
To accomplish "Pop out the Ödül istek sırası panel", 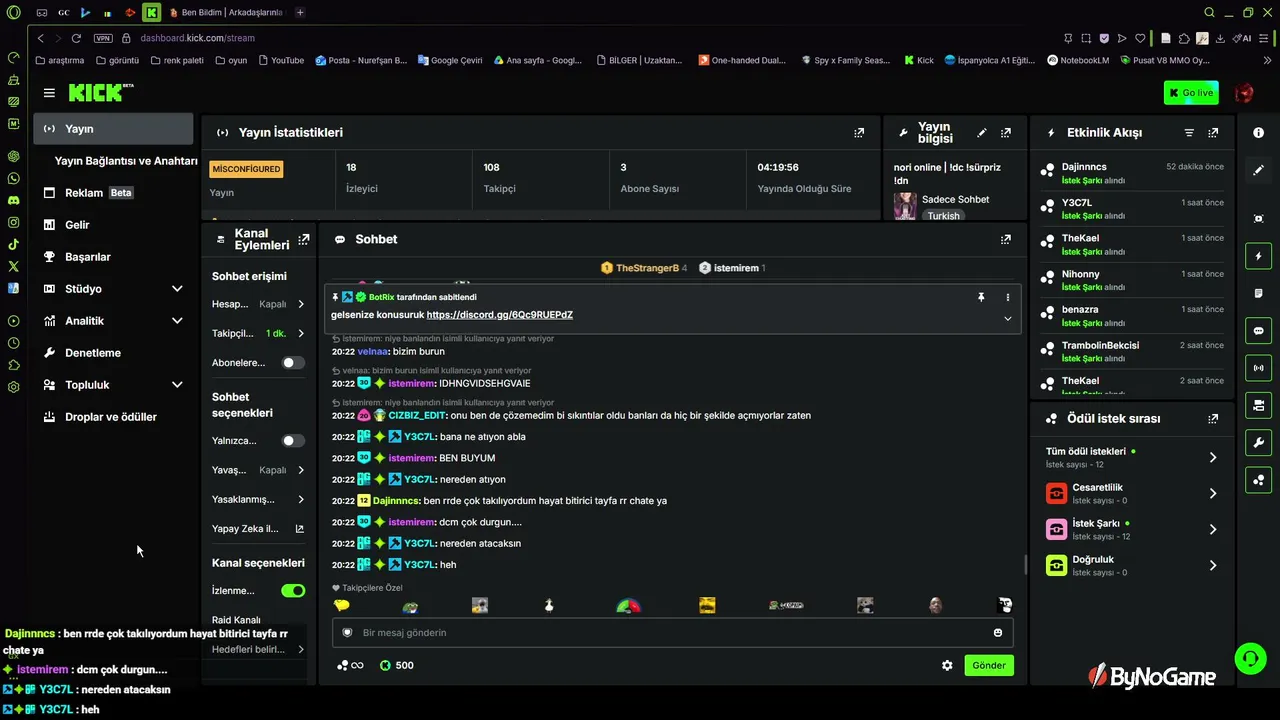I will pos(1213,419).
